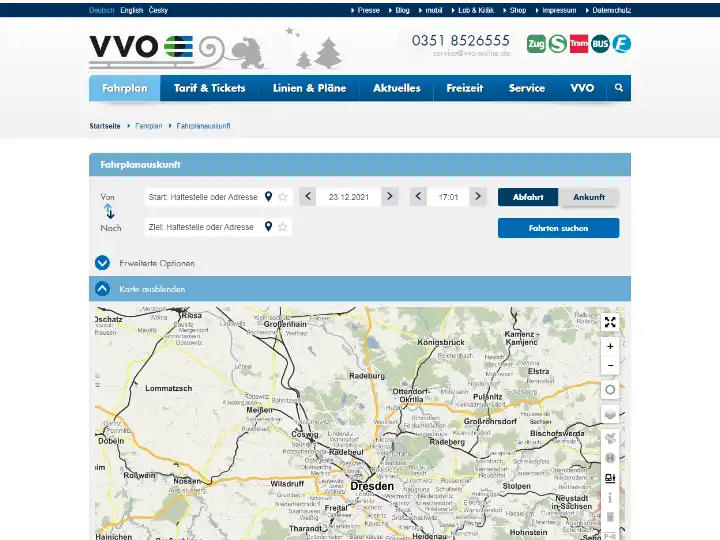The height and width of the screenshot is (540, 720).
Task: Open VVO menu item
Action: point(582,88)
